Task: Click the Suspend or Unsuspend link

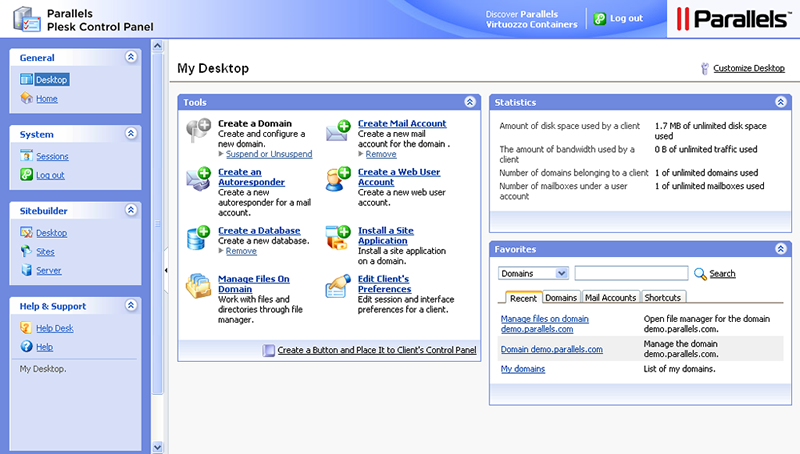Action: 269,154
